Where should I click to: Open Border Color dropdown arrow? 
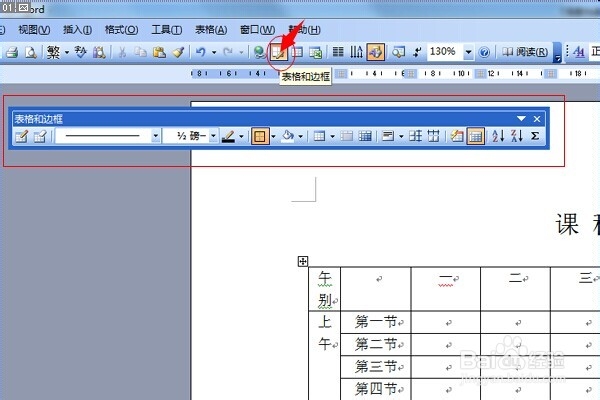(241, 136)
